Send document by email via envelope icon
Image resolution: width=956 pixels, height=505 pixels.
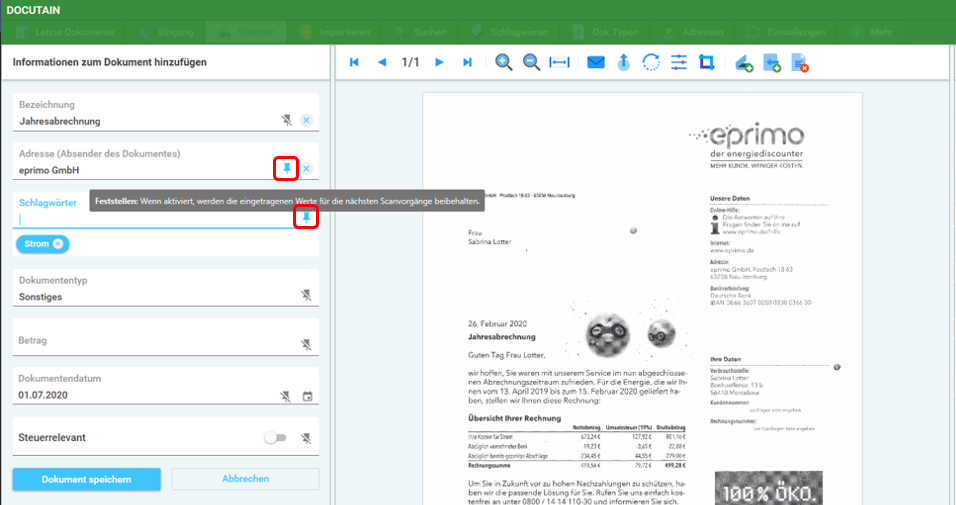pyautogui.click(x=596, y=62)
